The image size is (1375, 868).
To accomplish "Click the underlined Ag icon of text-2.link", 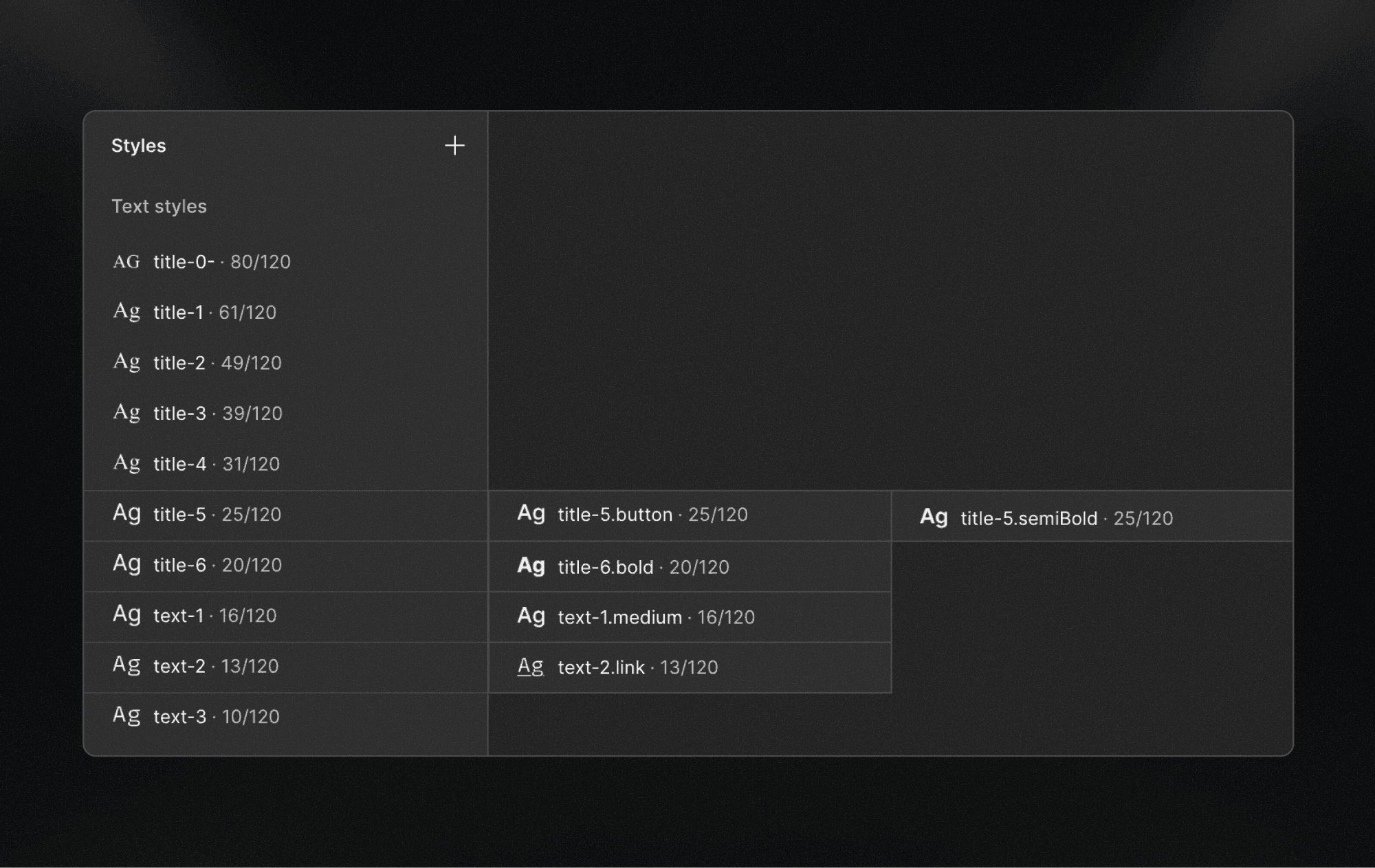I will point(529,667).
